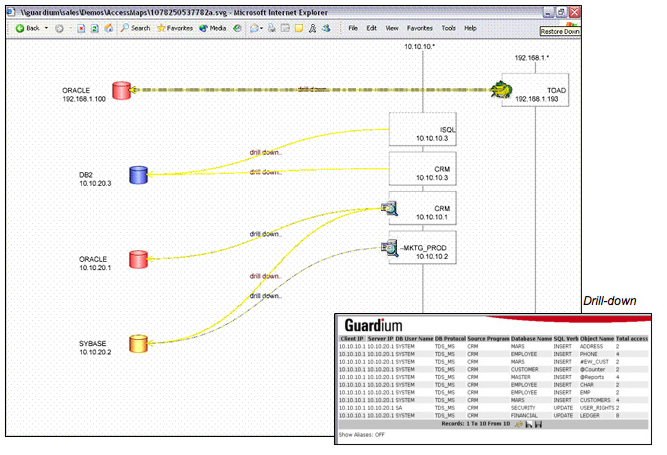This screenshot has width=667, height=455.
Task: Click the History icon in toolbar
Action: pos(237,28)
